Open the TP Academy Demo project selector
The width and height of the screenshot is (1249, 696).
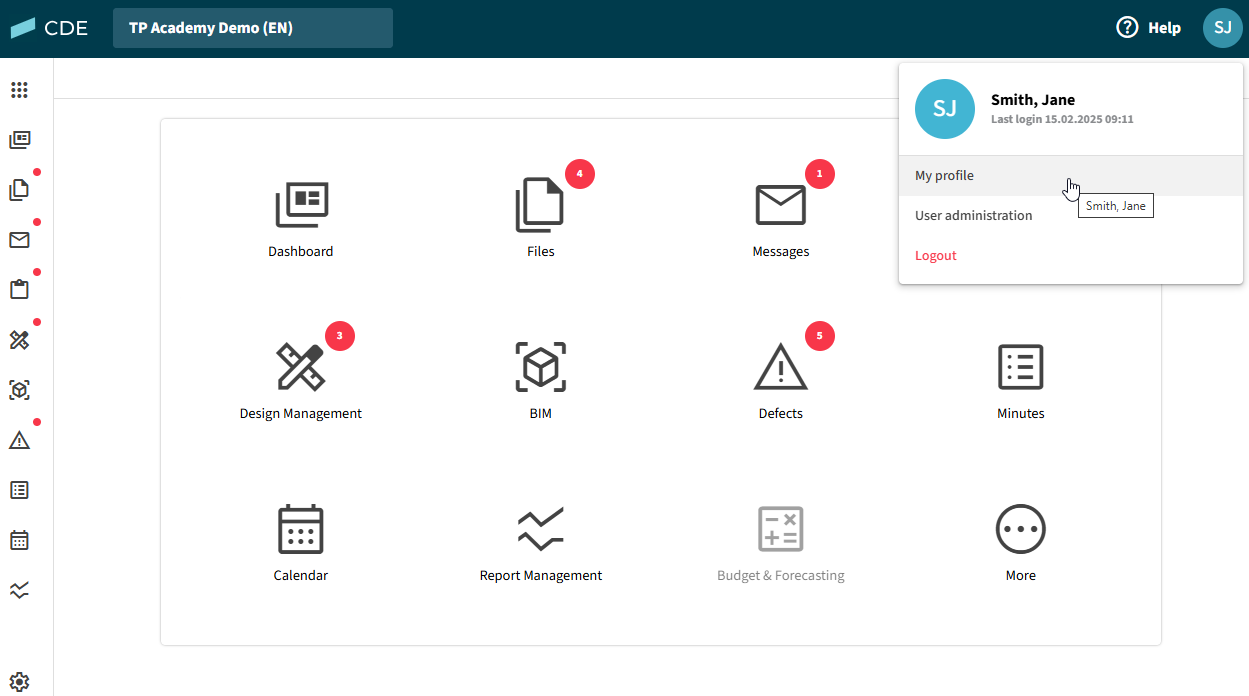pyautogui.click(x=253, y=28)
